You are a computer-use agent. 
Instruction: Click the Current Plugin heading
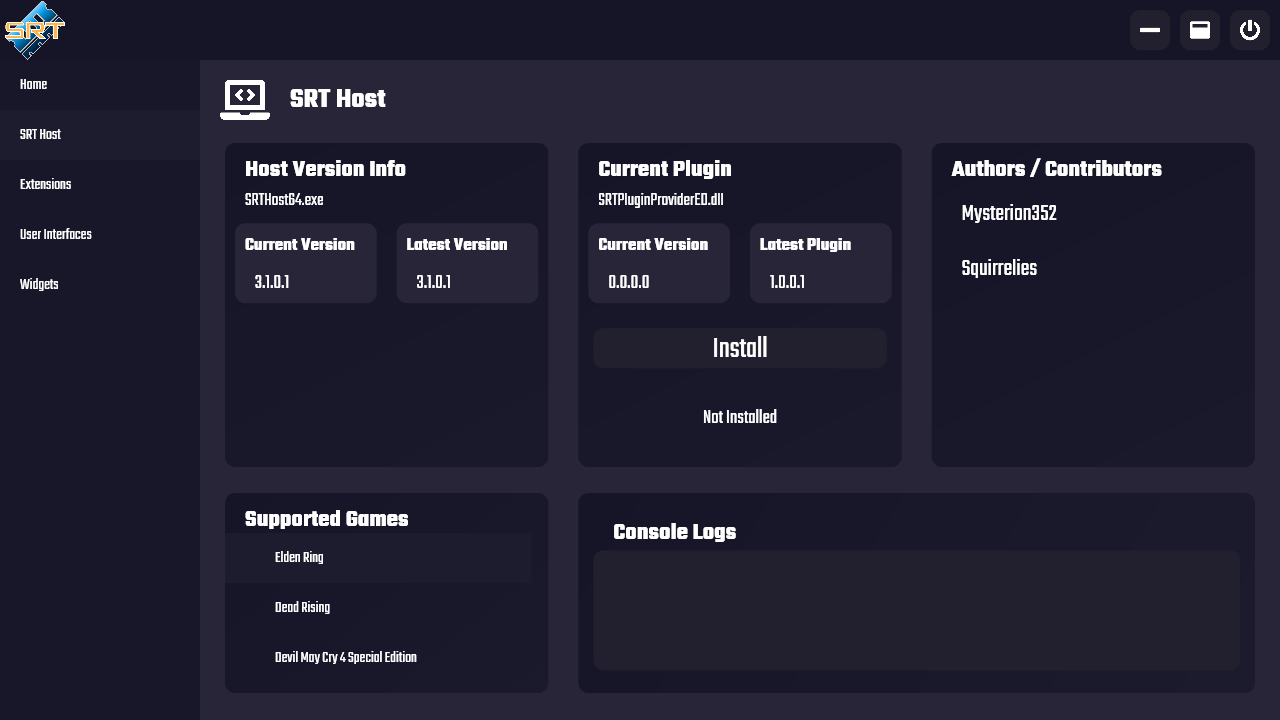(x=665, y=169)
